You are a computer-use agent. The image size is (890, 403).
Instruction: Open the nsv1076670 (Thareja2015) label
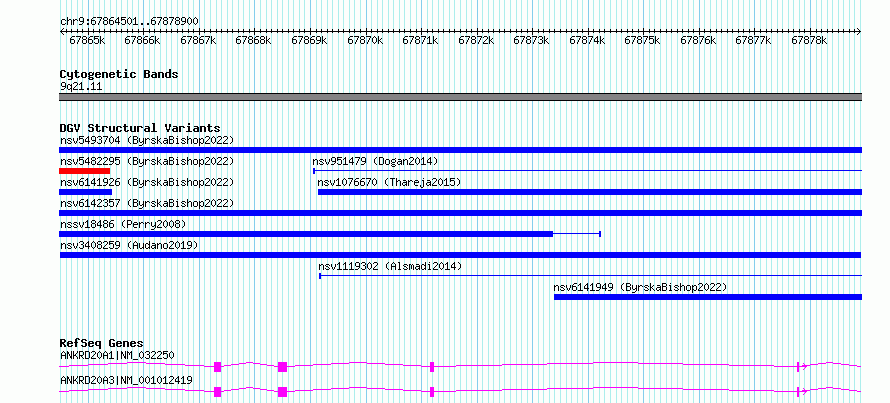(389, 182)
